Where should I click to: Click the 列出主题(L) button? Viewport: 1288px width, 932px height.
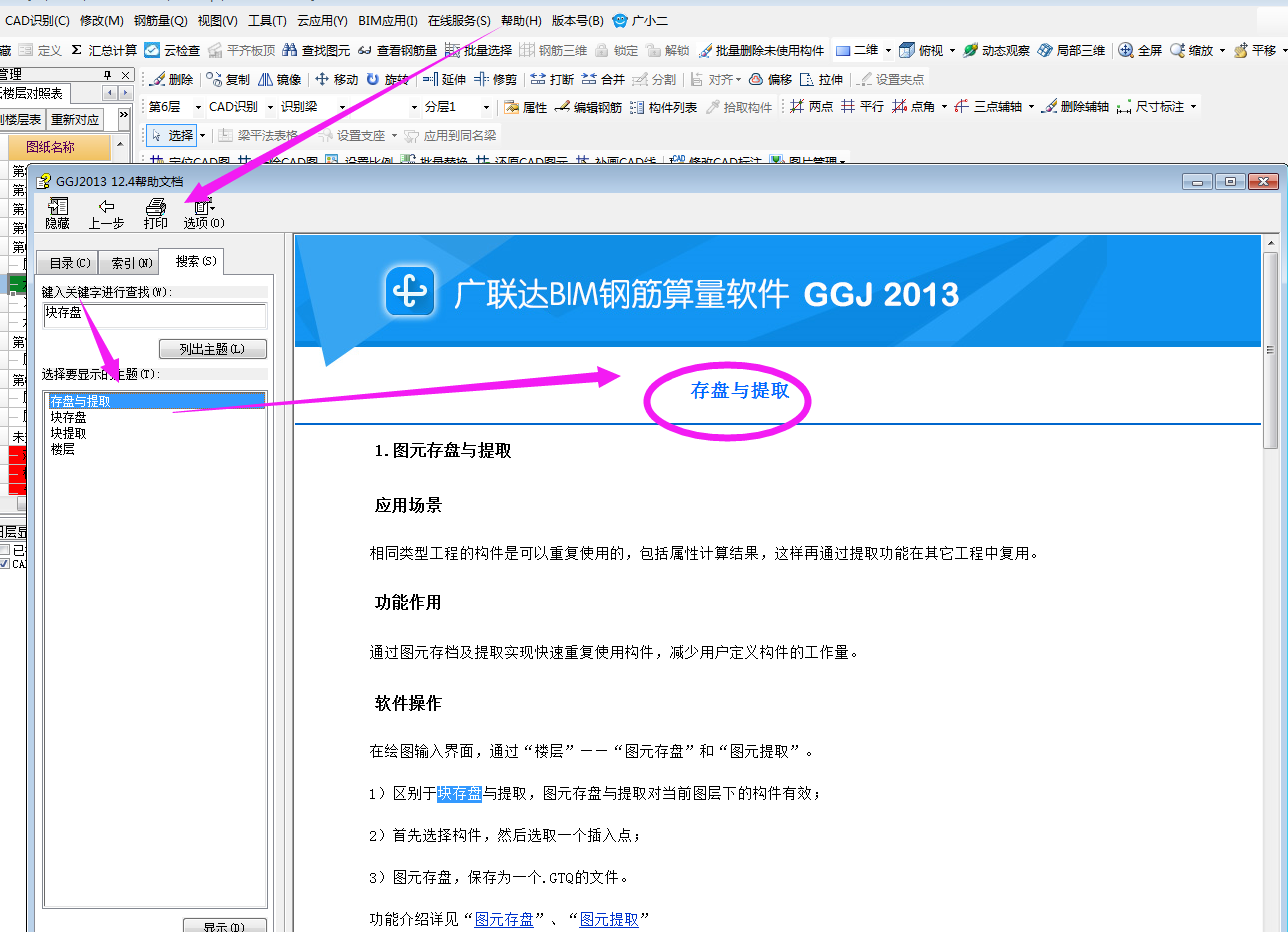tap(213, 349)
